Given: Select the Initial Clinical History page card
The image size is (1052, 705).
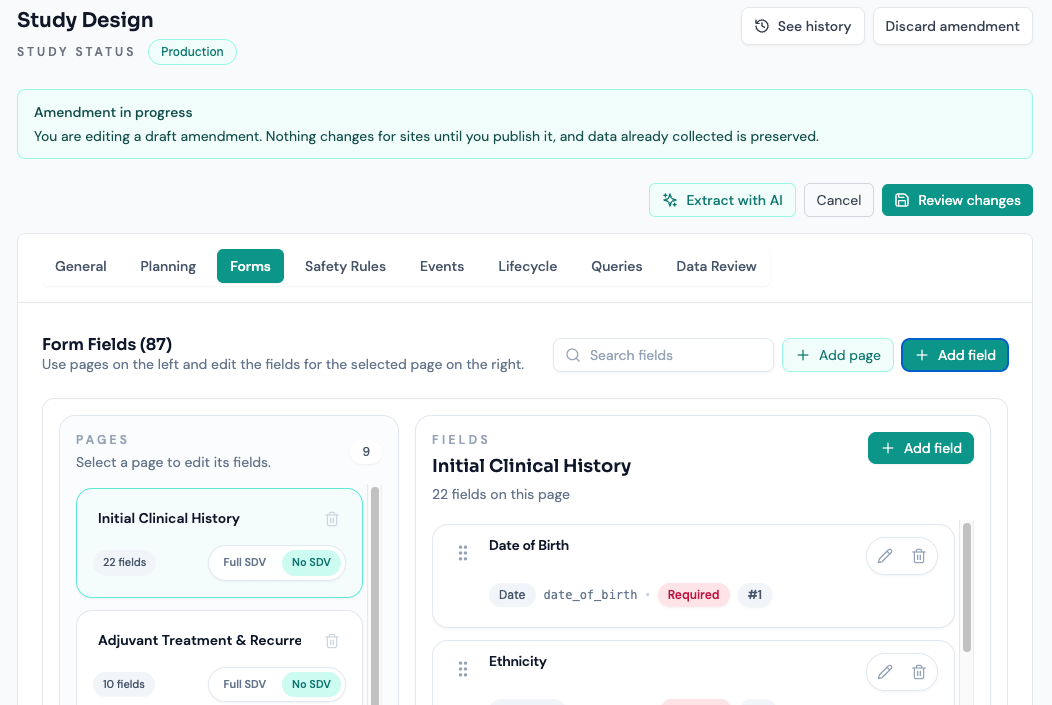Looking at the screenshot, I should coord(219,543).
